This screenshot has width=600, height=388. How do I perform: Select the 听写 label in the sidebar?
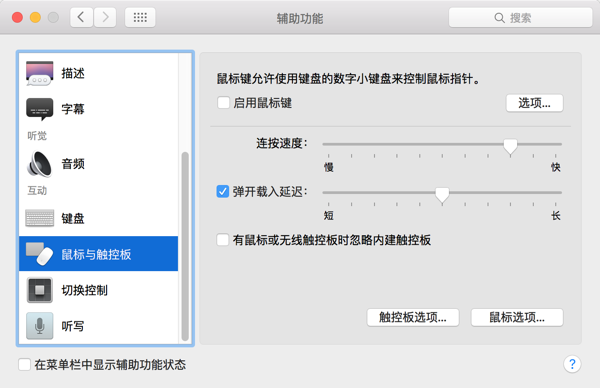[73, 326]
